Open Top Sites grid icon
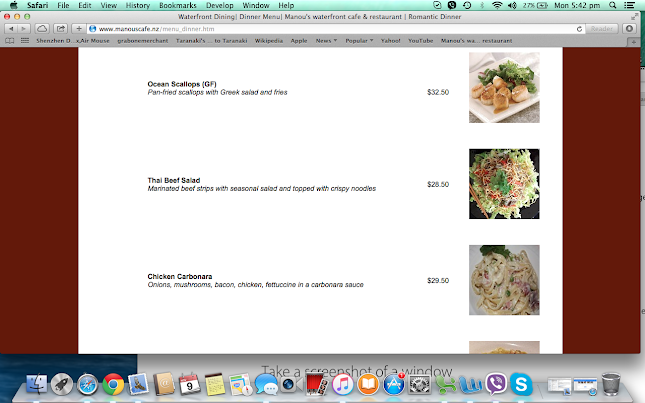Image resolution: width=645 pixels, height=403 pixels. click(x=25, y=41)
